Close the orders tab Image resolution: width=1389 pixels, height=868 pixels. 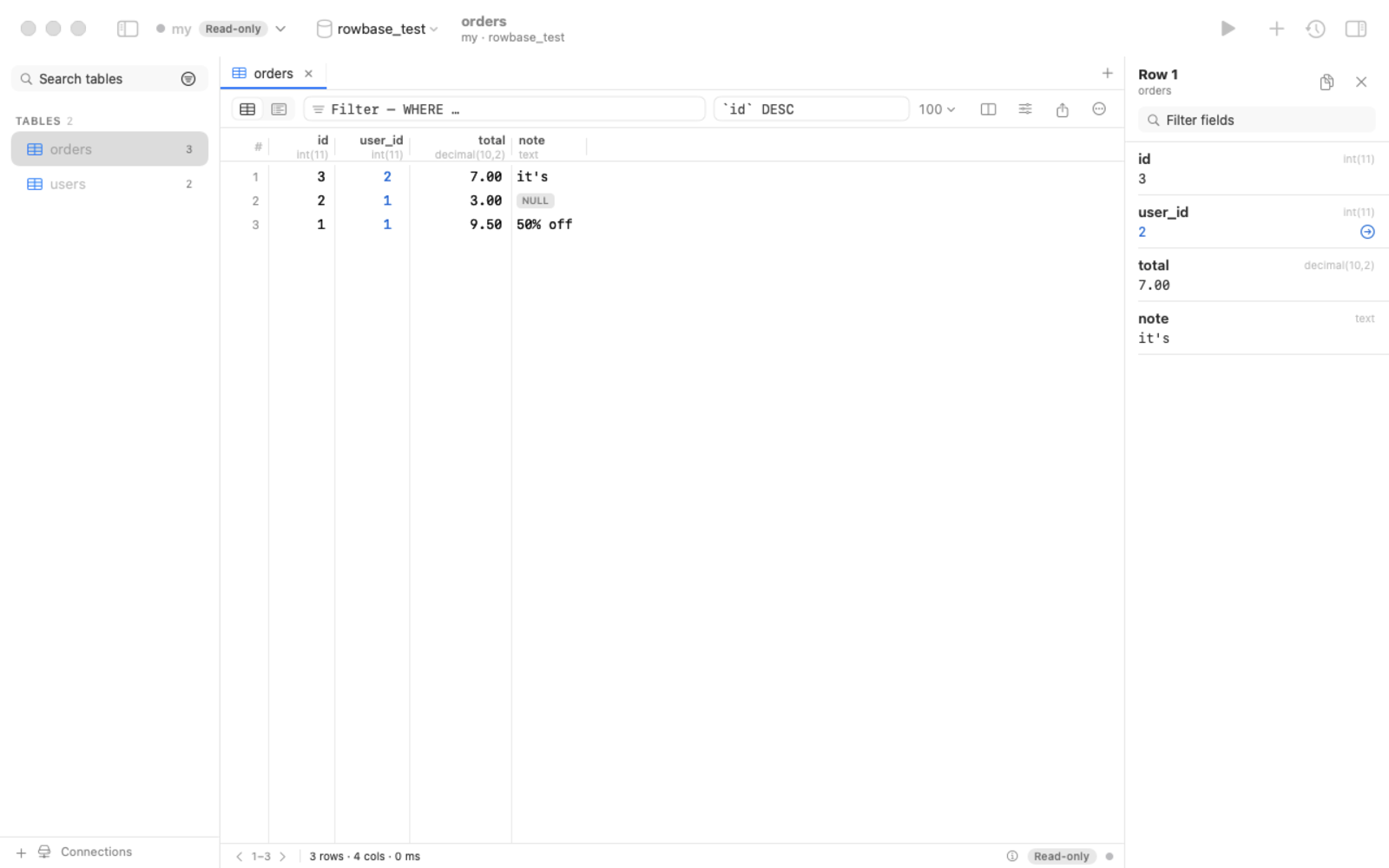308,74
